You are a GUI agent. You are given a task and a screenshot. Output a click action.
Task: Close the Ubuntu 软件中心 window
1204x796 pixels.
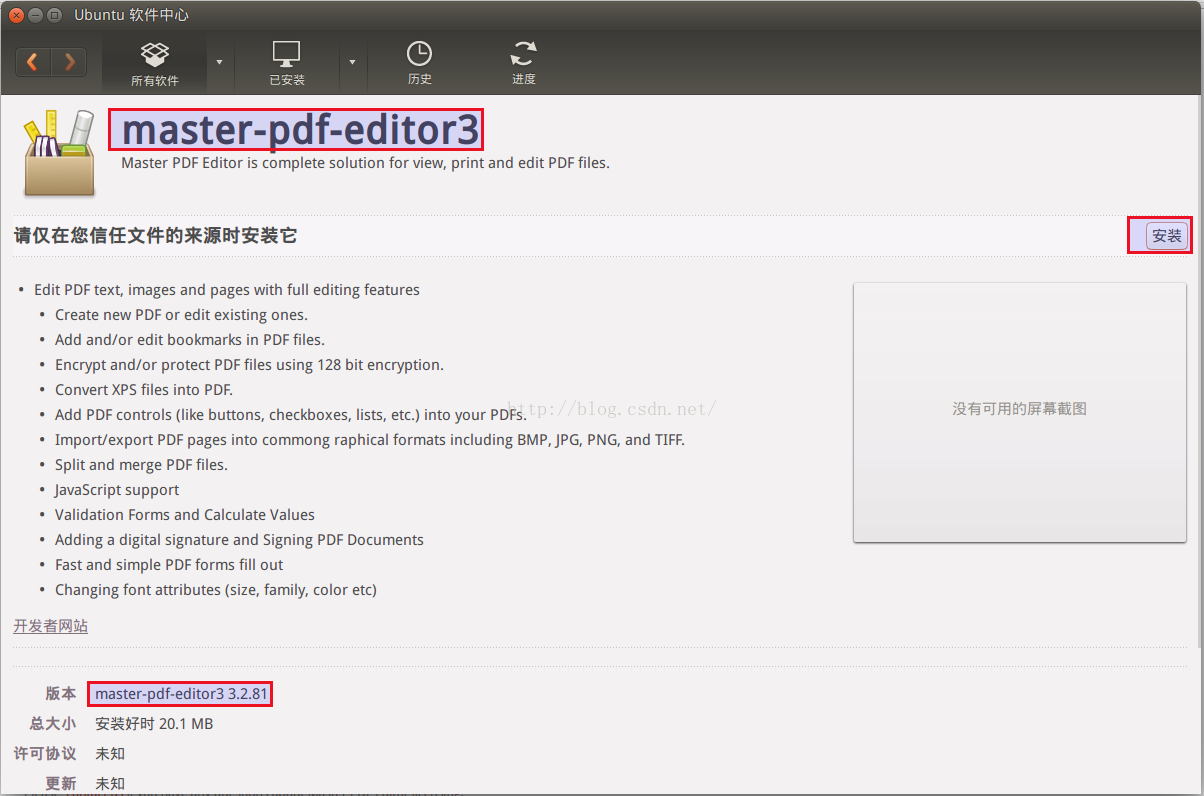tap(16, 15)
